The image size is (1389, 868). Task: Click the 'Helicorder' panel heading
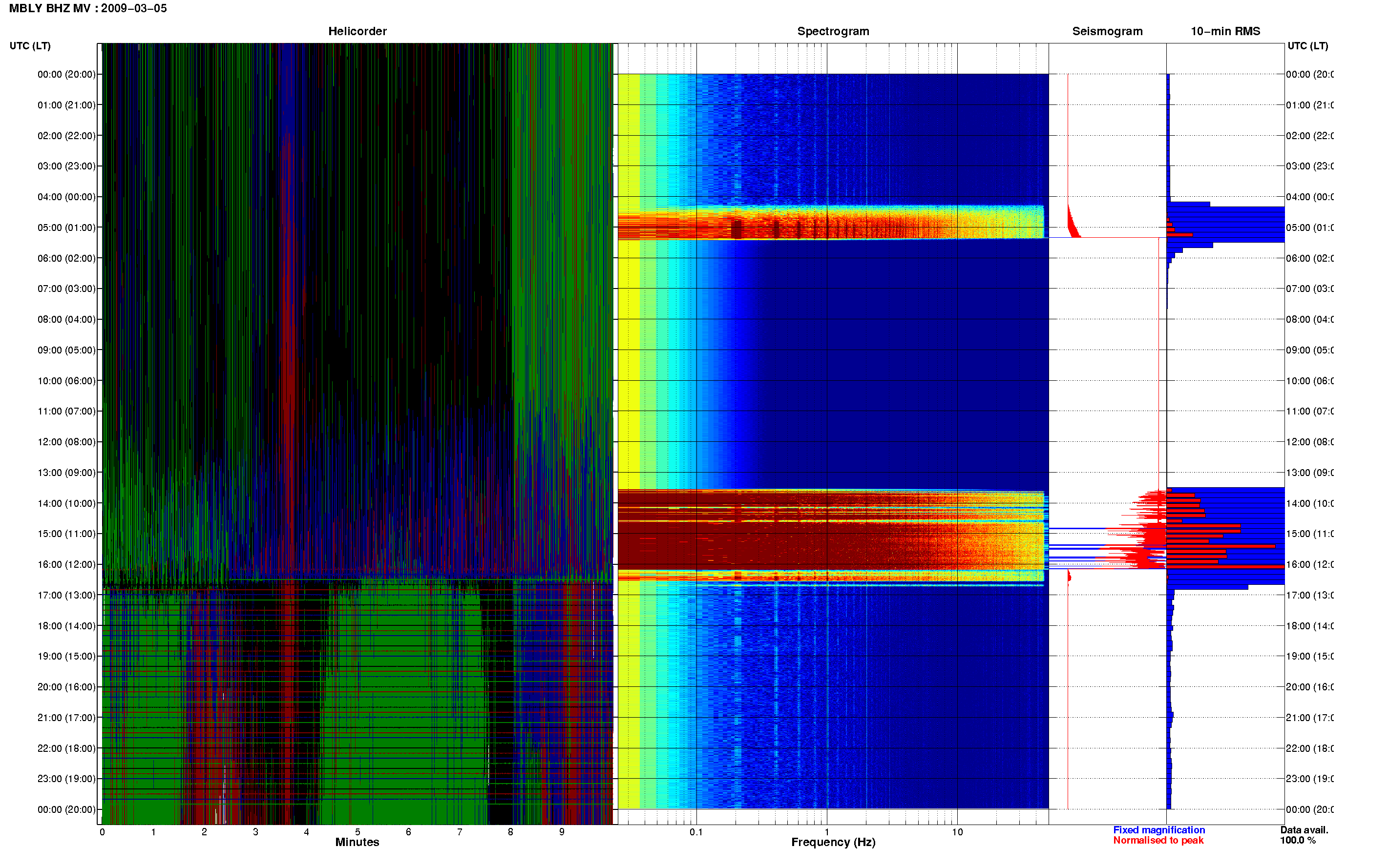click(357, 31)
